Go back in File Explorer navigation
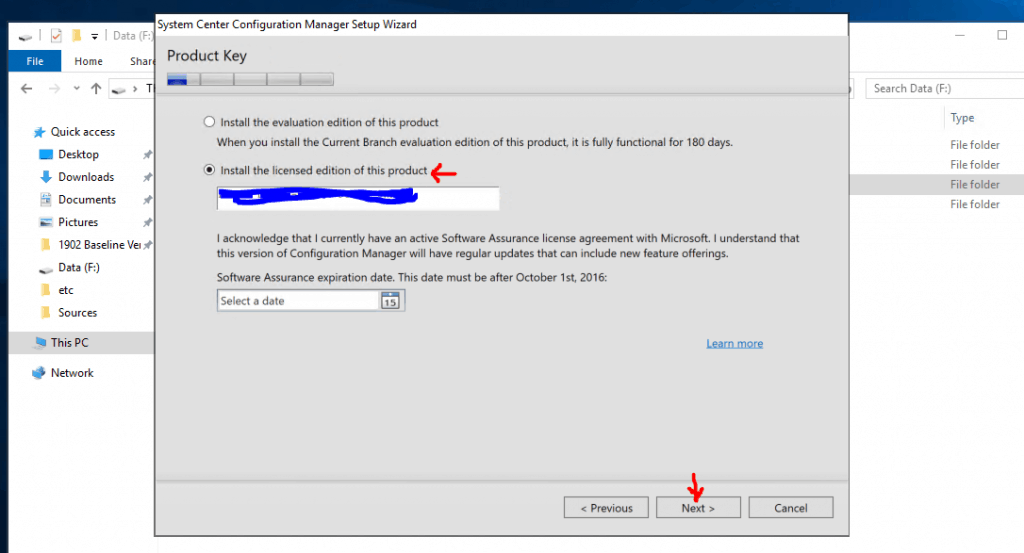 click(x=26, y=88)
